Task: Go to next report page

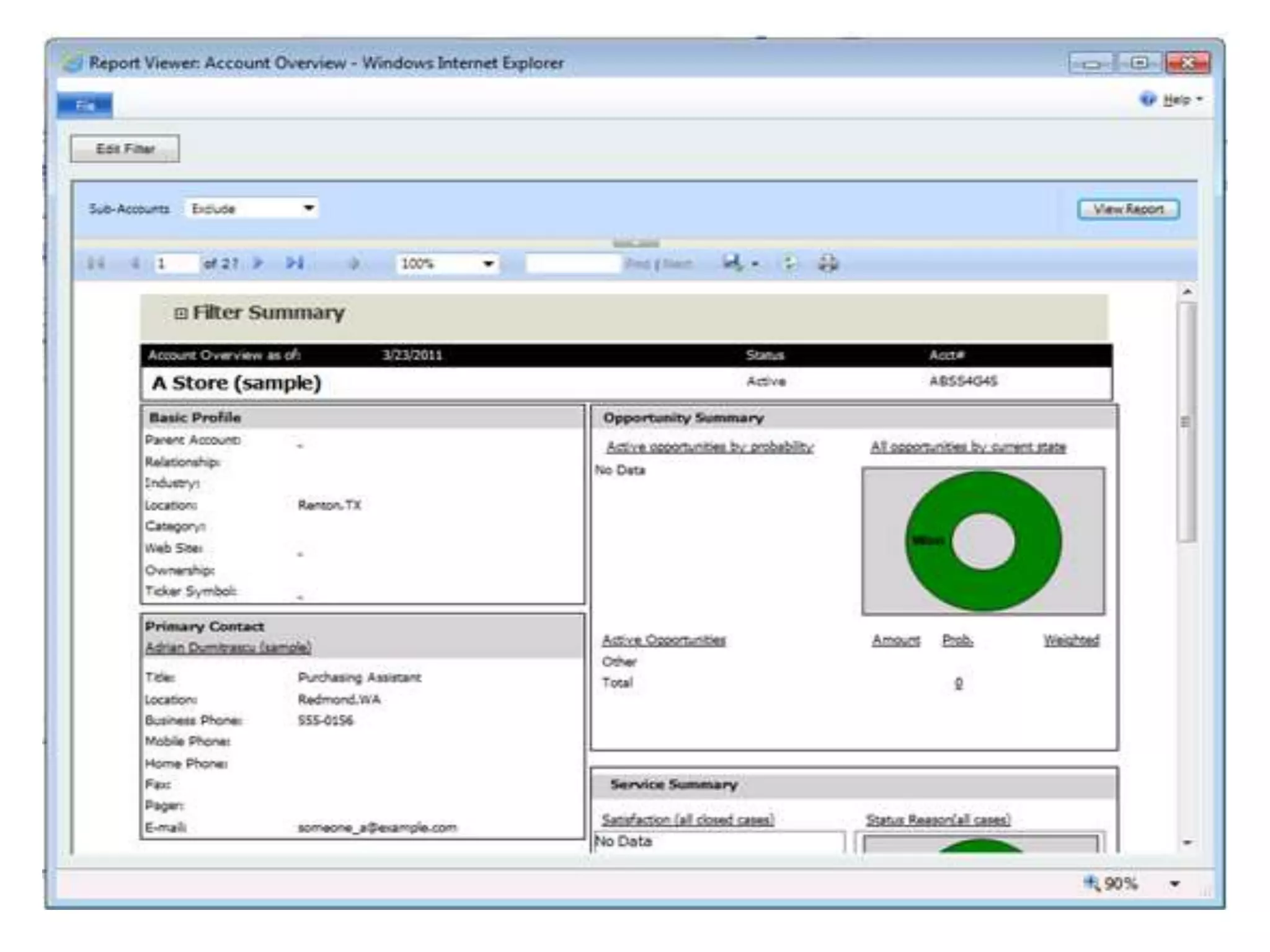Action: coord(258,263)
